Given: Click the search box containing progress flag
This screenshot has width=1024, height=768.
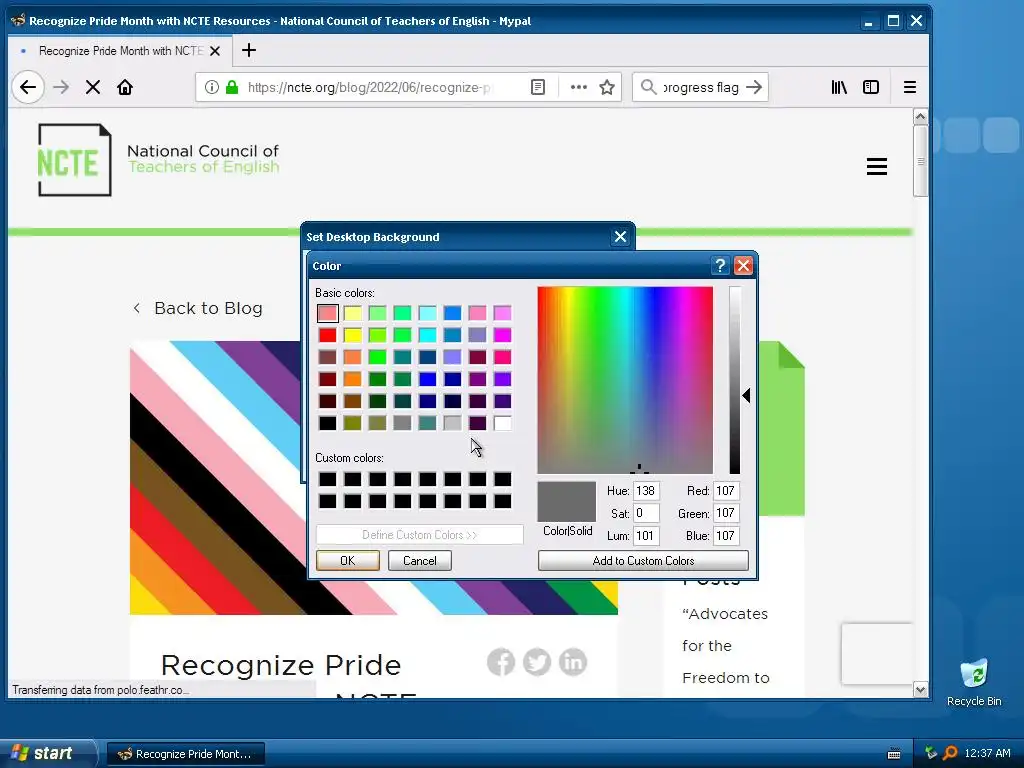Looking at the screenshot, I should click(x=701, y=87).
